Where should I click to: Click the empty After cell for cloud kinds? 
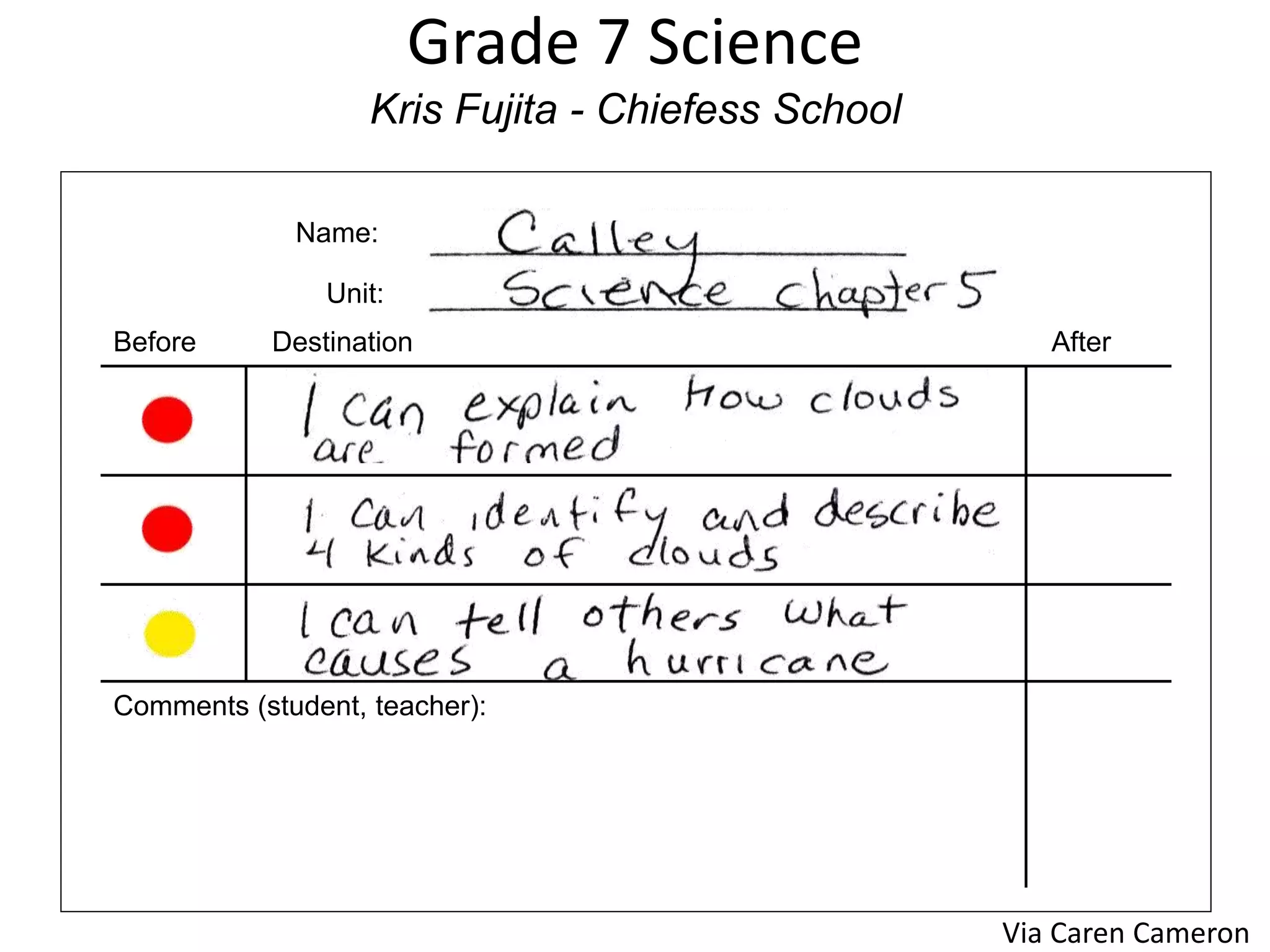(1098, 530)
